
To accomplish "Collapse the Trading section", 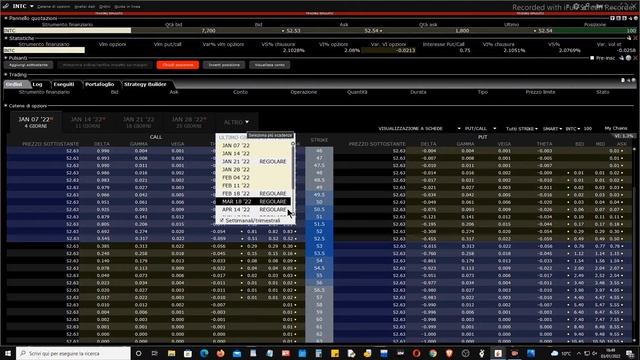I will coord(6,75).
